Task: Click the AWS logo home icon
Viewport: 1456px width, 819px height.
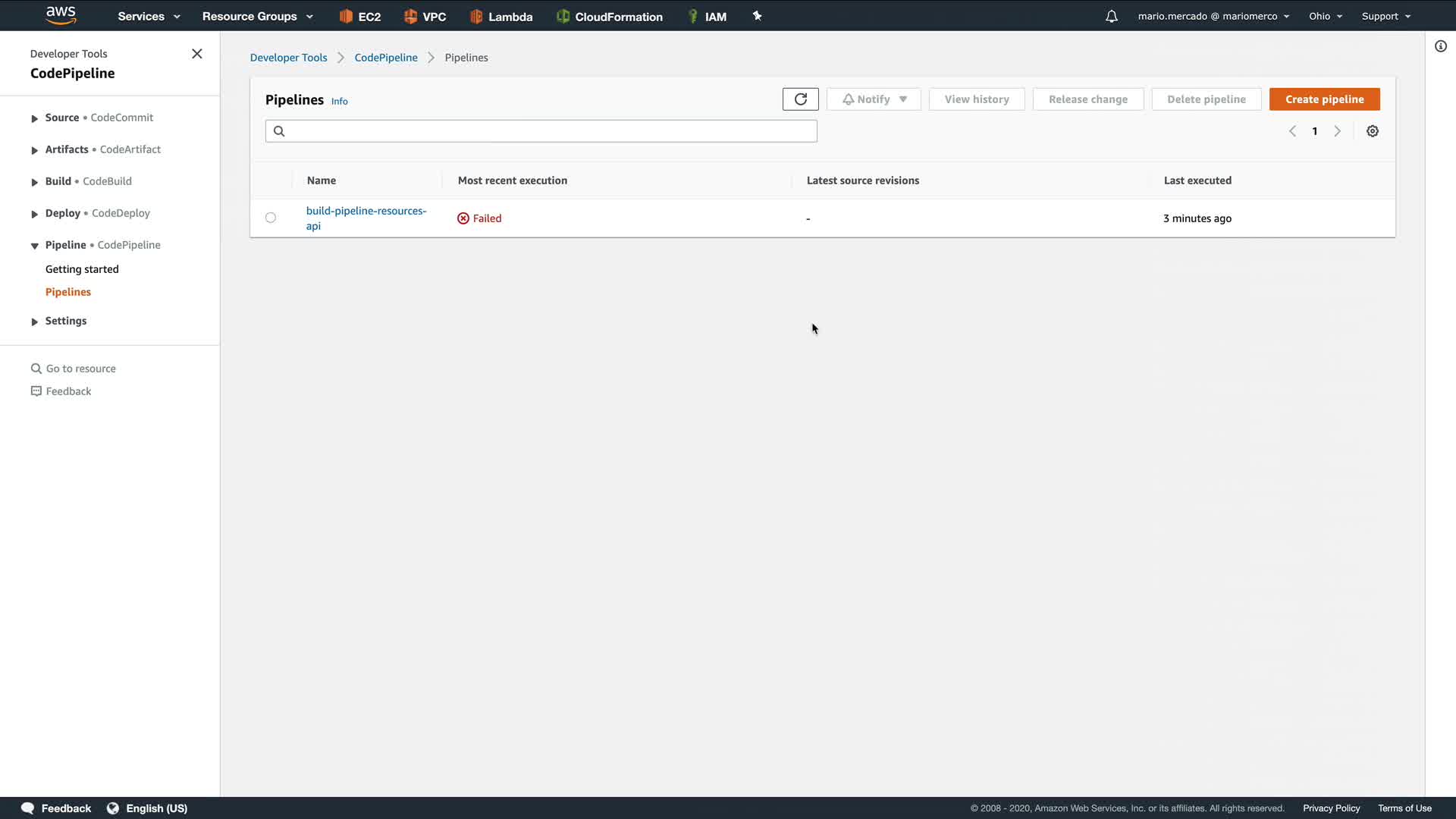Action: point(61,15)
